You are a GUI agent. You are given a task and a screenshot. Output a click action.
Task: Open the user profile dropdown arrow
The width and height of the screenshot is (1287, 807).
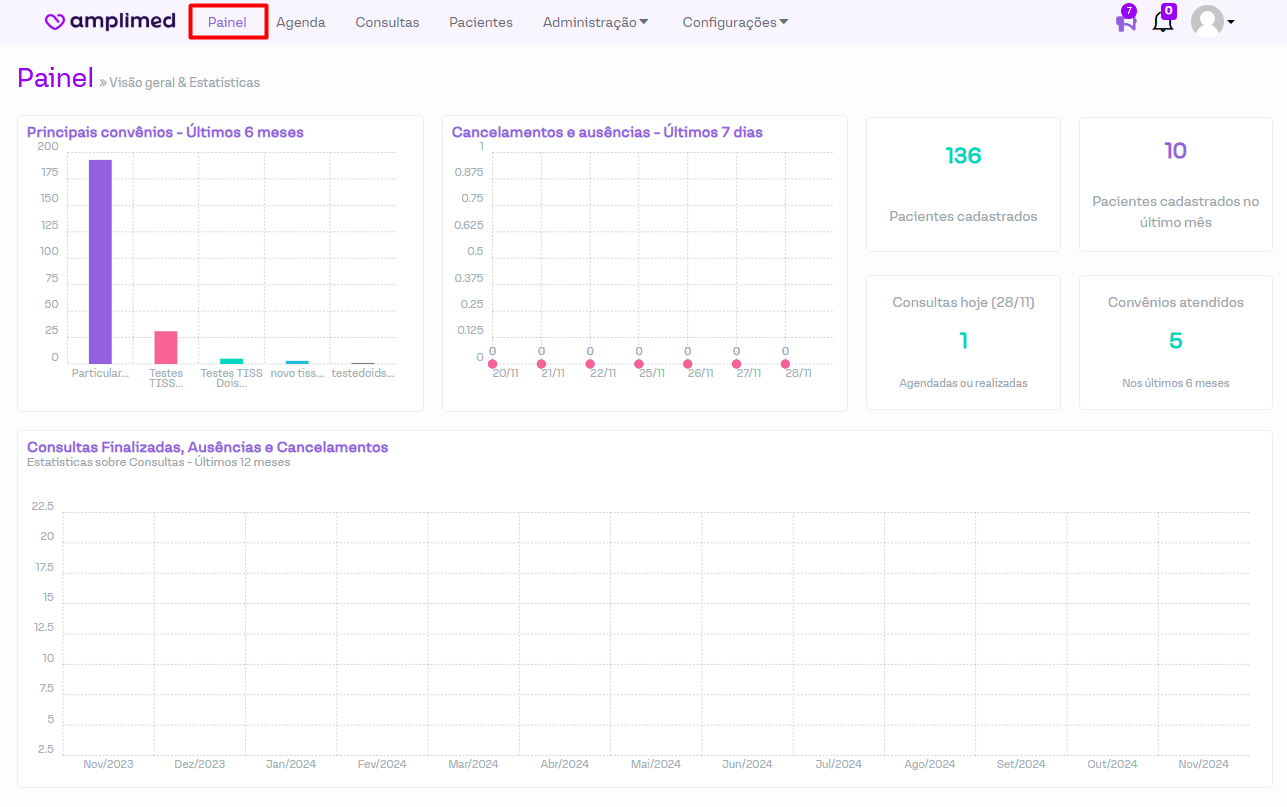(1231, 22)
